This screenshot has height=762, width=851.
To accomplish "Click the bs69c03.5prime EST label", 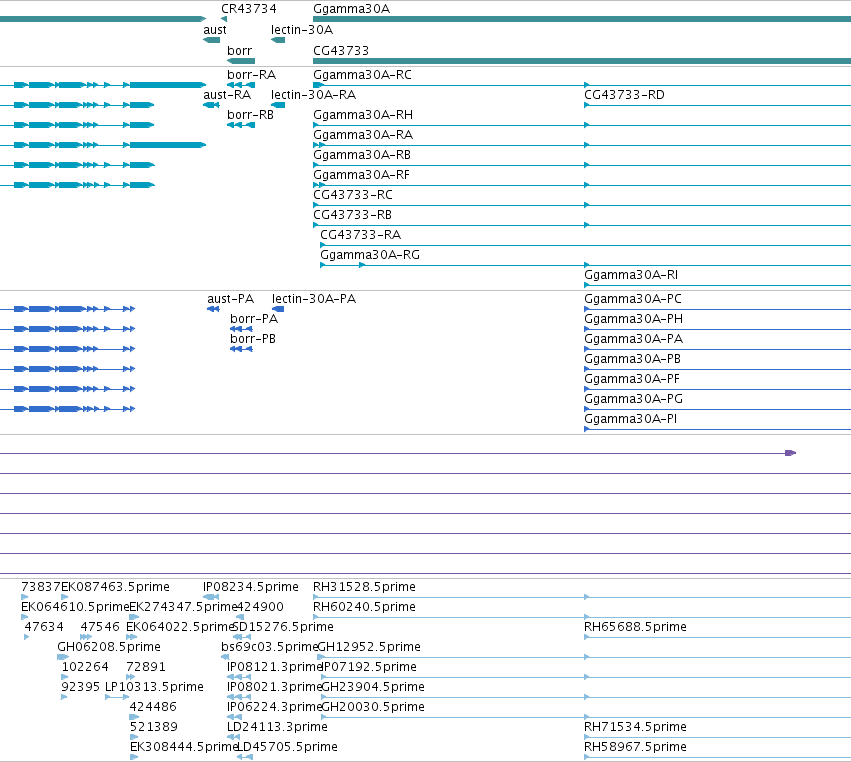I will pyautogui.click(x=269, y=647).
